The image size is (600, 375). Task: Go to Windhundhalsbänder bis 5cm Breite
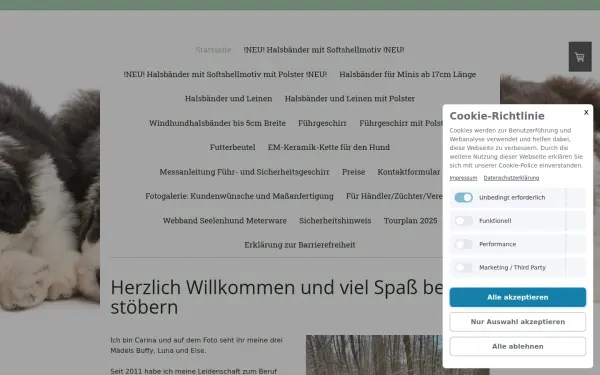(x=217, y=123)
